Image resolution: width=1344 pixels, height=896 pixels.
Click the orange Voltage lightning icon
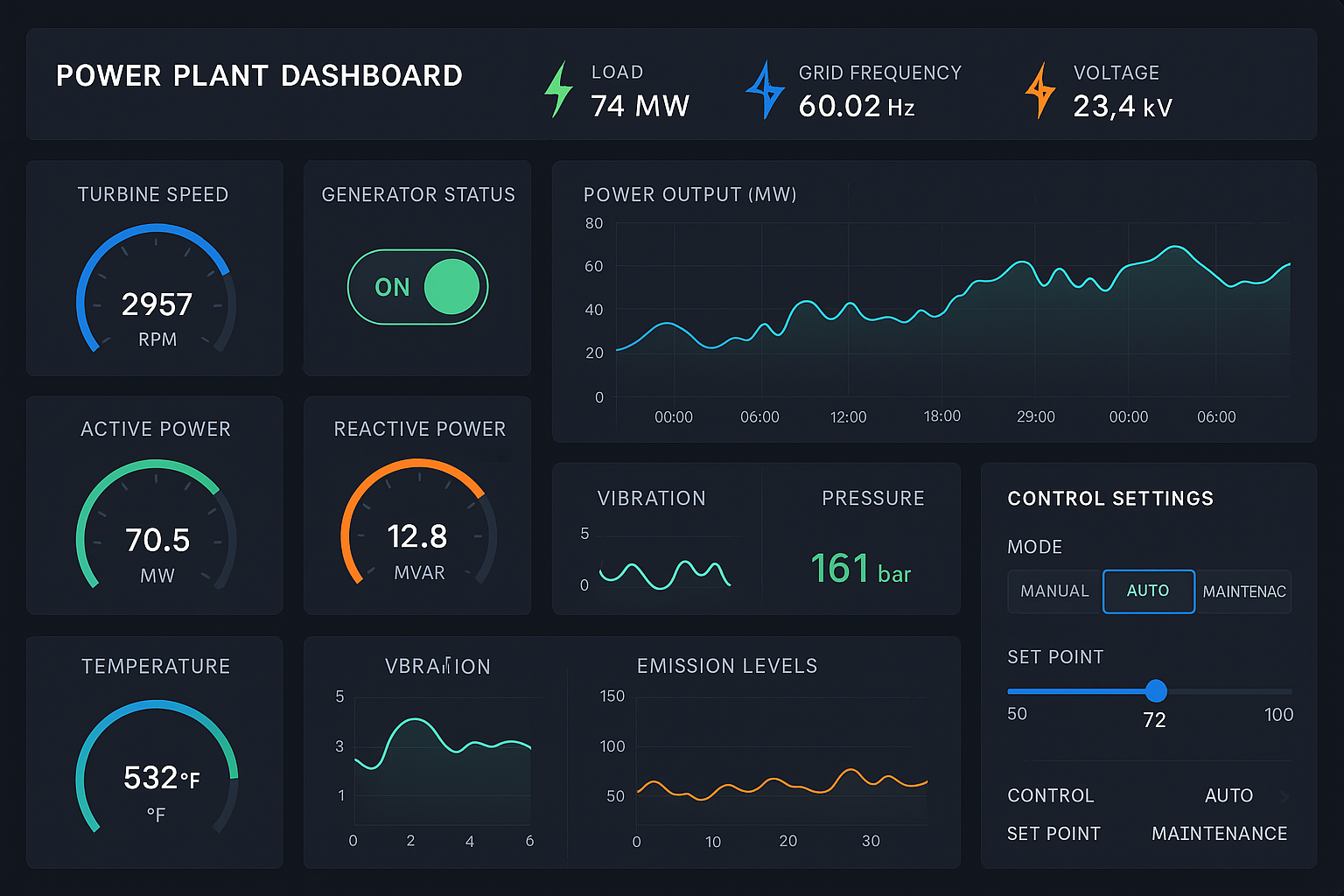(x=1039, y=90)
